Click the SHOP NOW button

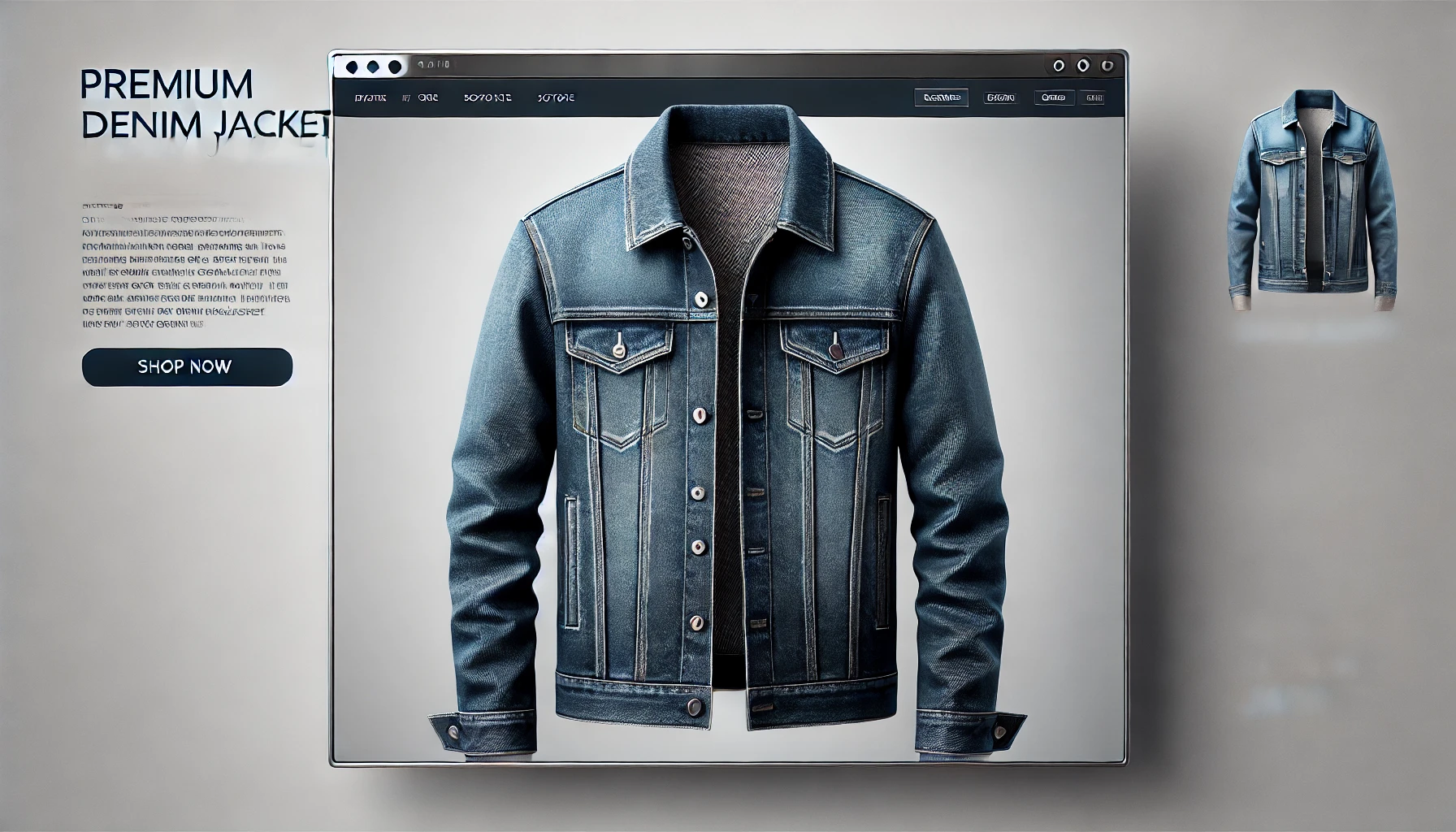[x=187, y=366]
